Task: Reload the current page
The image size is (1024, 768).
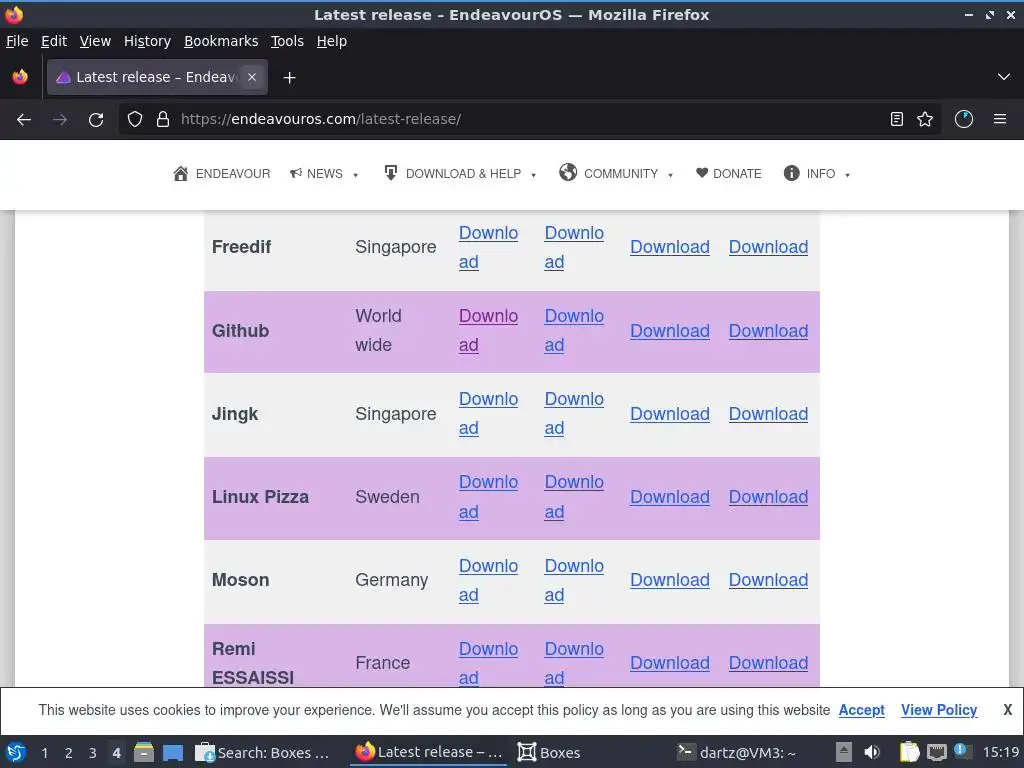Action: [x=96, y=120]
